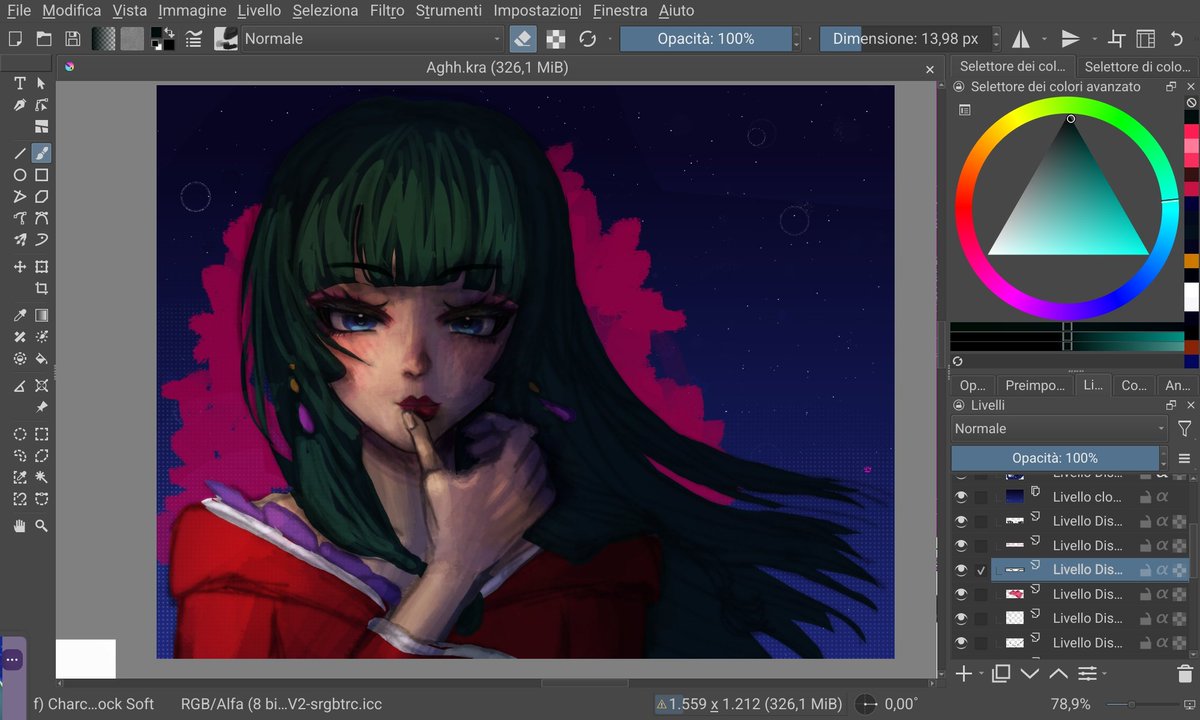Open the layers panel hamburger options

point(1184,459)
